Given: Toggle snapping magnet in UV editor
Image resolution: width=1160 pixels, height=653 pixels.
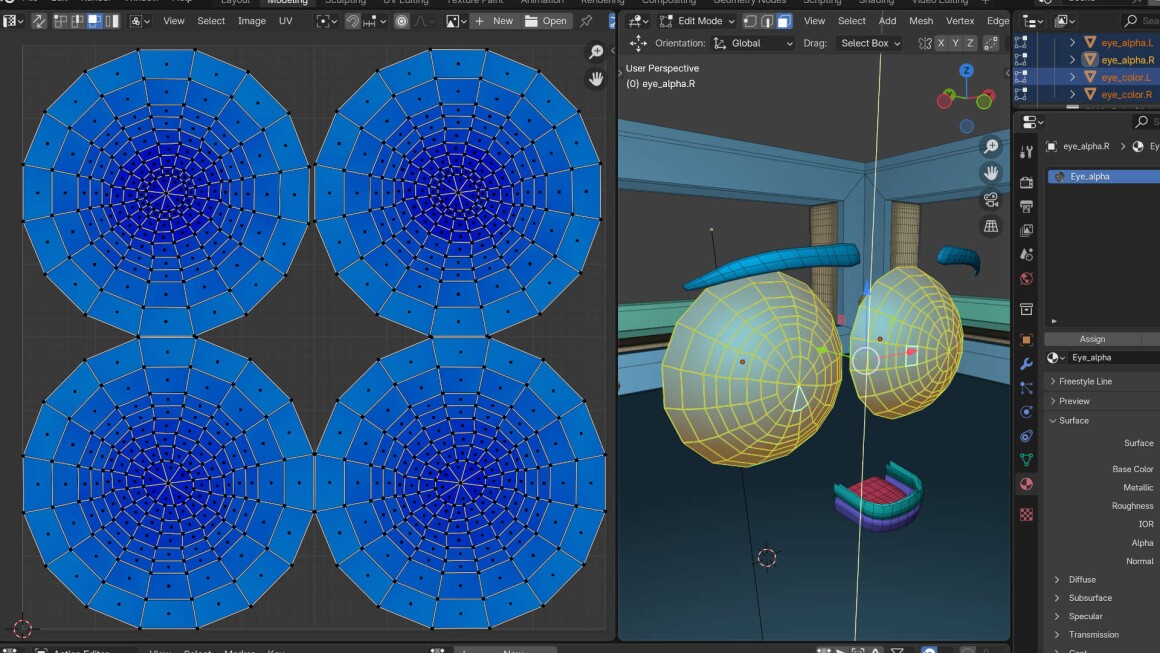Looking at the screenshot, I should pyautogui.click(x=352, y=21).
